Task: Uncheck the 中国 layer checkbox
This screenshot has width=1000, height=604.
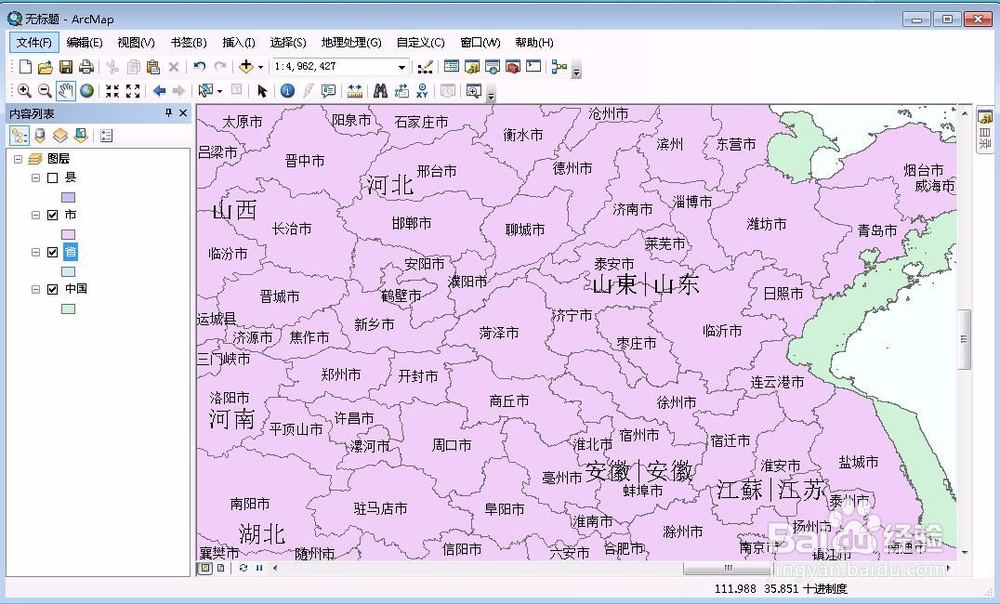Action: coord(53,289)
